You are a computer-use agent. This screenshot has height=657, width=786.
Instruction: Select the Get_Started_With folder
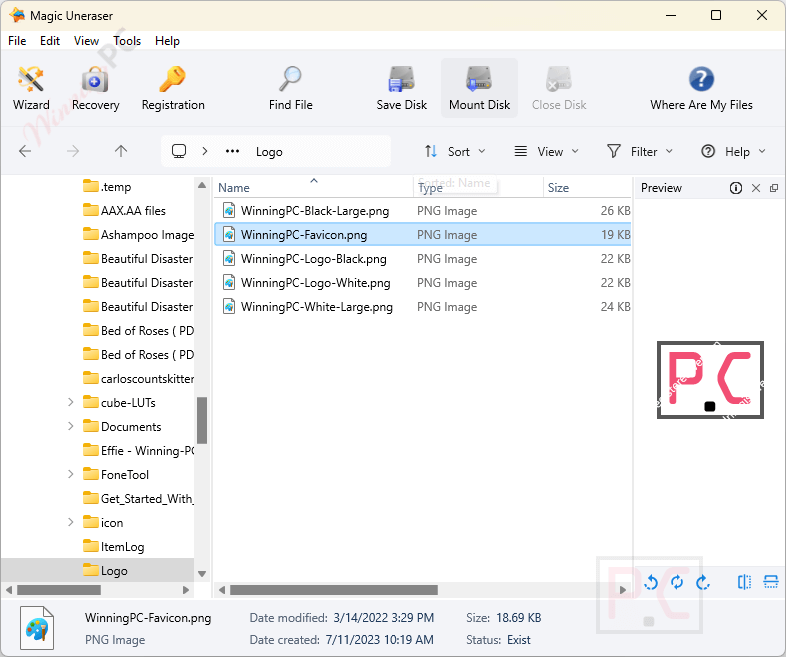coord(138,498)
